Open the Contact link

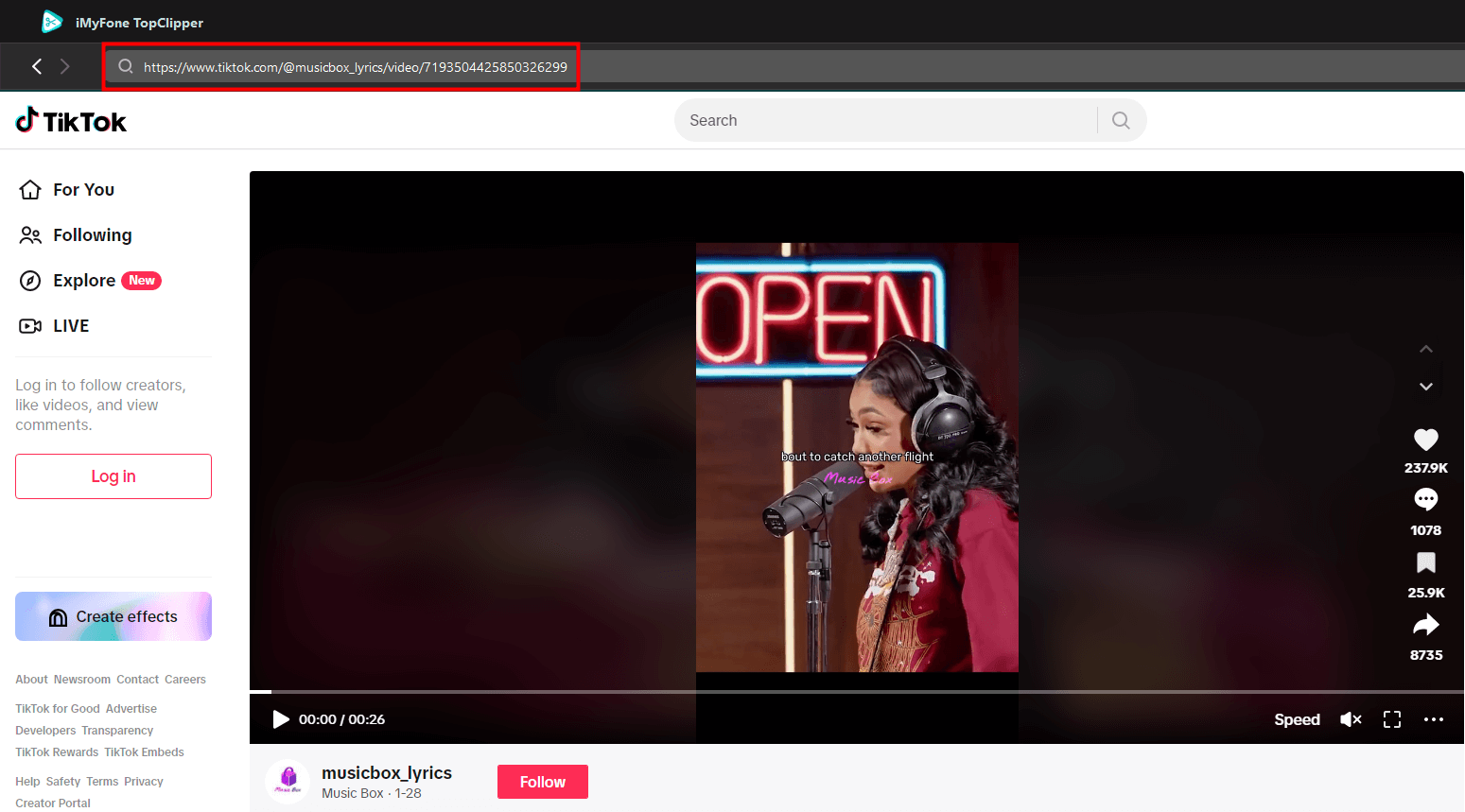[x=138, y=680]
